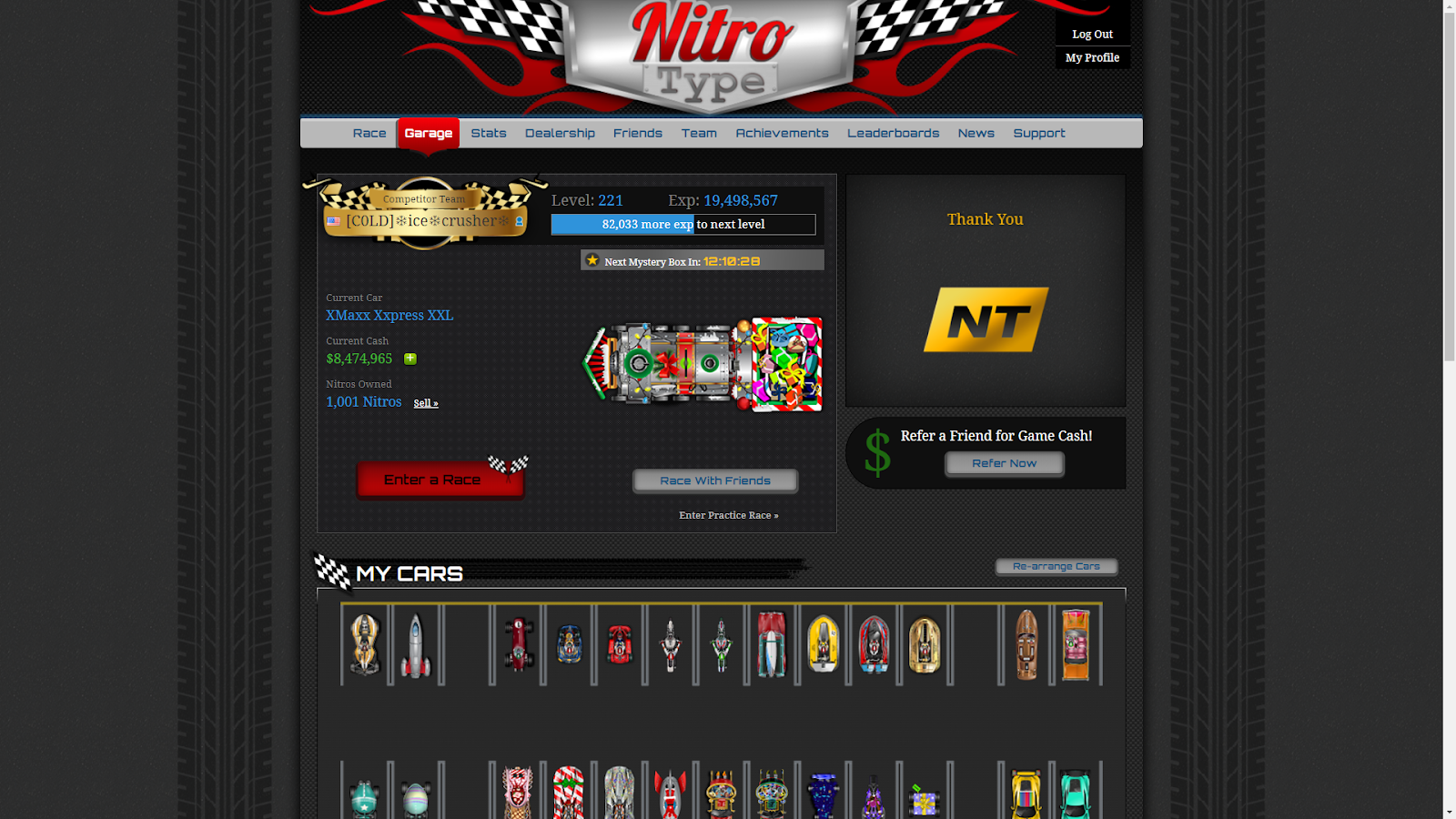Click the Log Out link

(x=1092, y=34)
